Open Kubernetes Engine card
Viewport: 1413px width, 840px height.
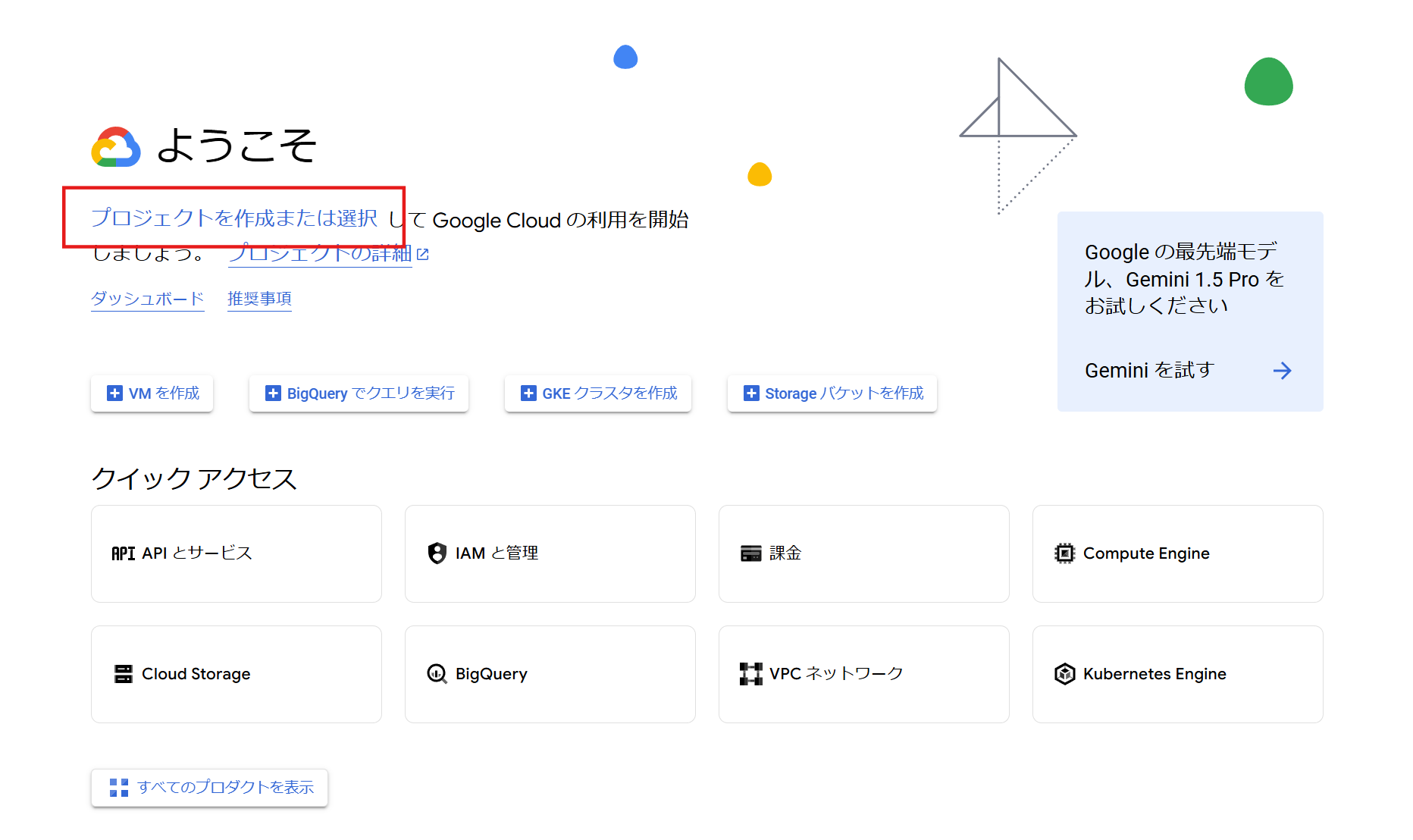pyautogui.click(x=1178, y=675)
